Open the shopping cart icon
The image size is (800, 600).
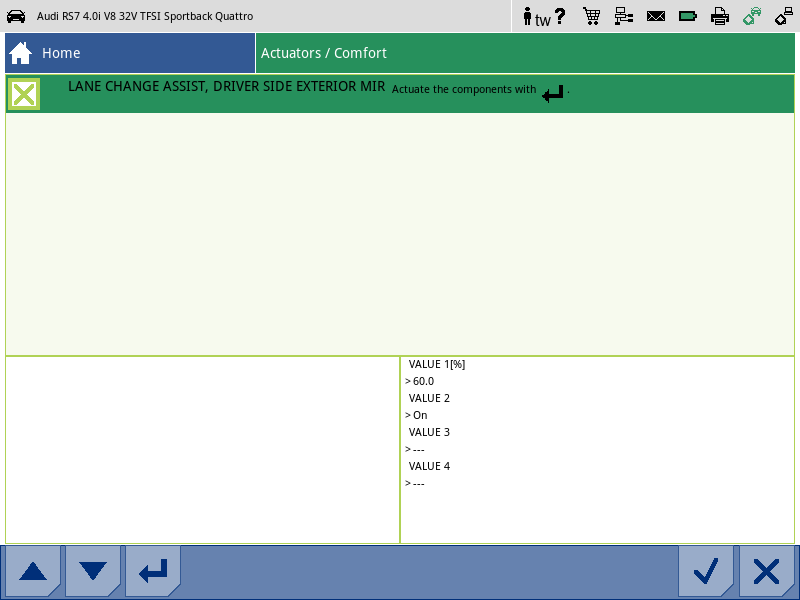(x=591, y=16)
